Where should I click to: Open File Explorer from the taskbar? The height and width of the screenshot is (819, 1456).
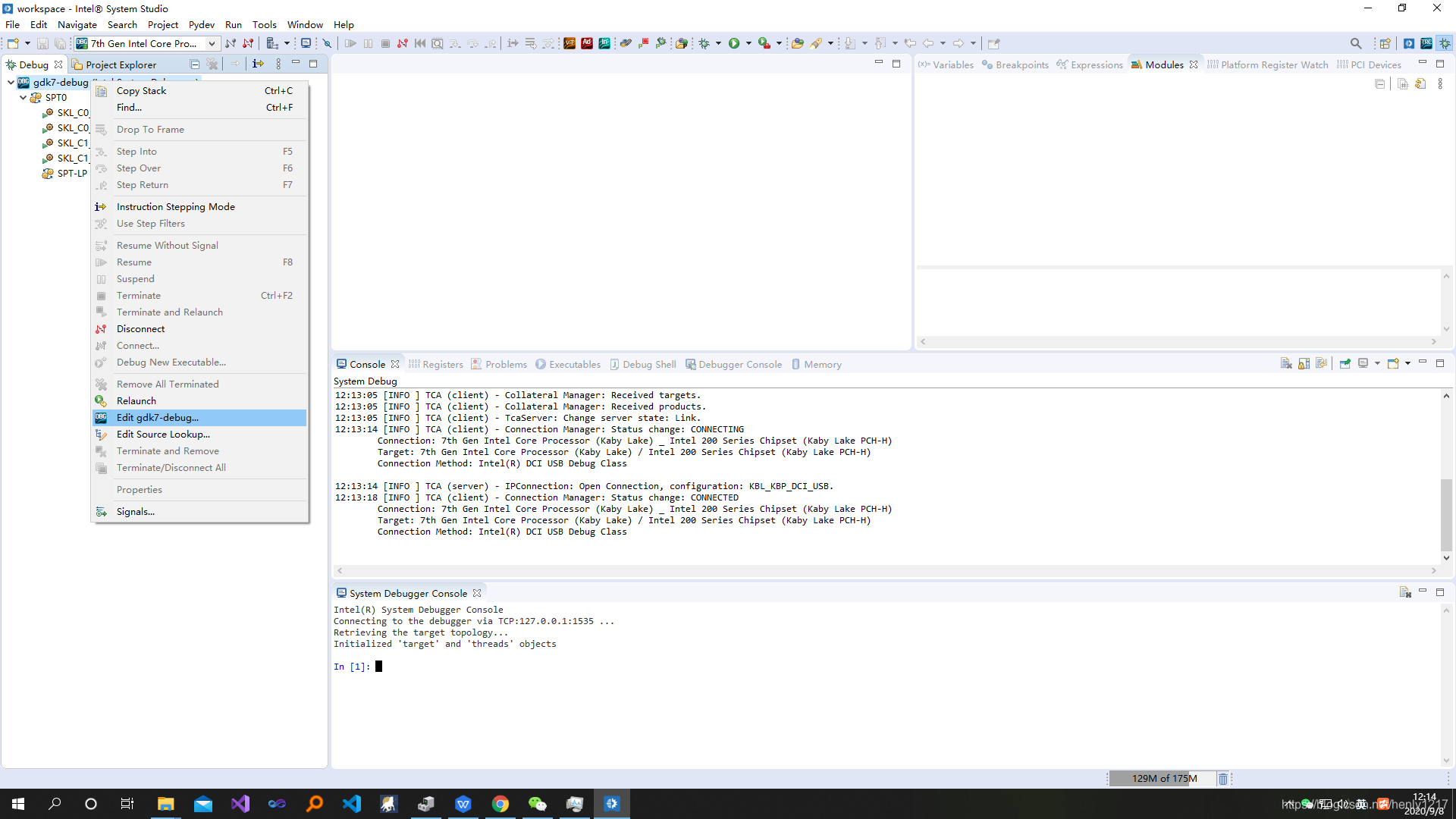coord(165,804)
